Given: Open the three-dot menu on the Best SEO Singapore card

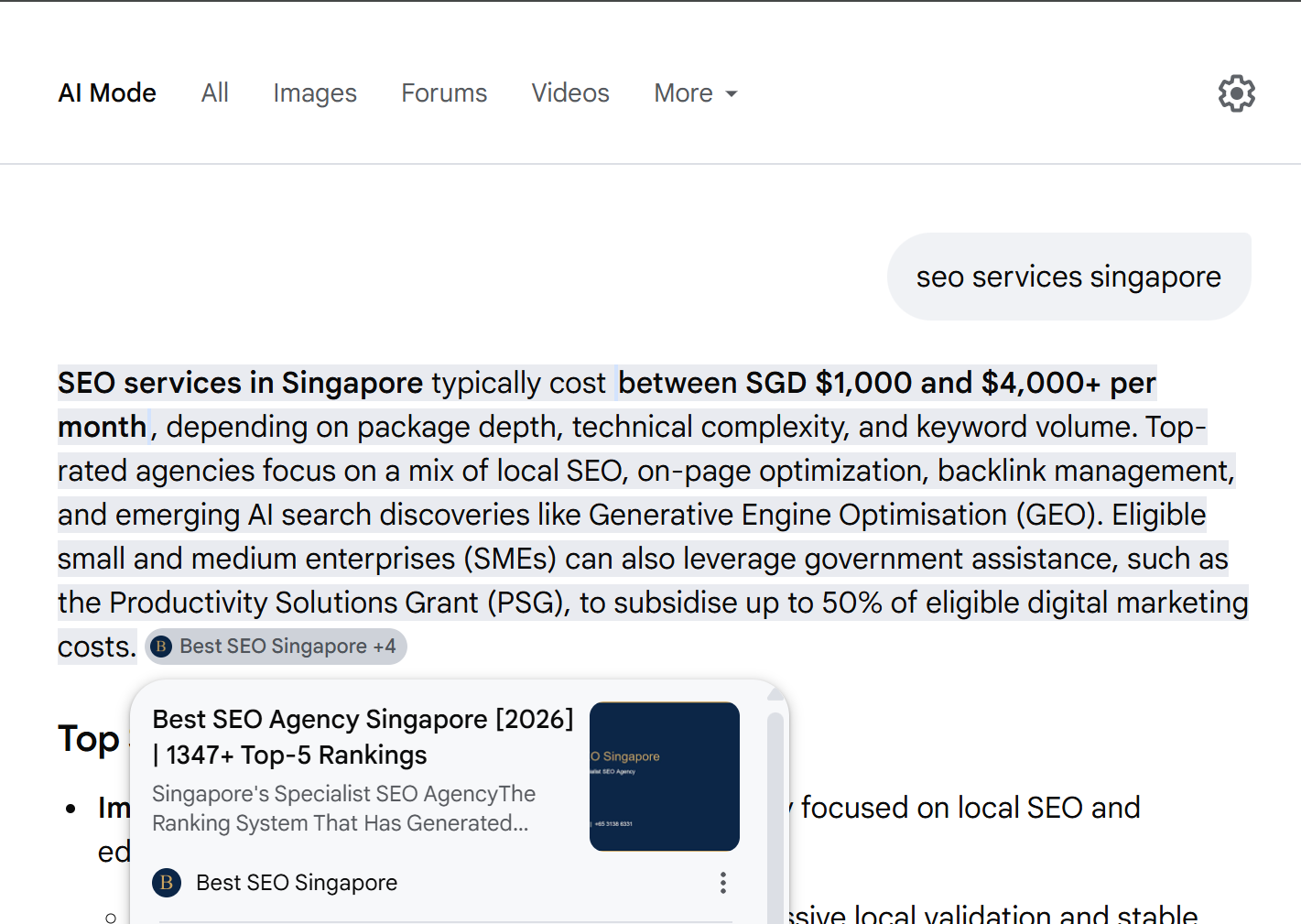Looking at the screenshot, I should point(723,883).
